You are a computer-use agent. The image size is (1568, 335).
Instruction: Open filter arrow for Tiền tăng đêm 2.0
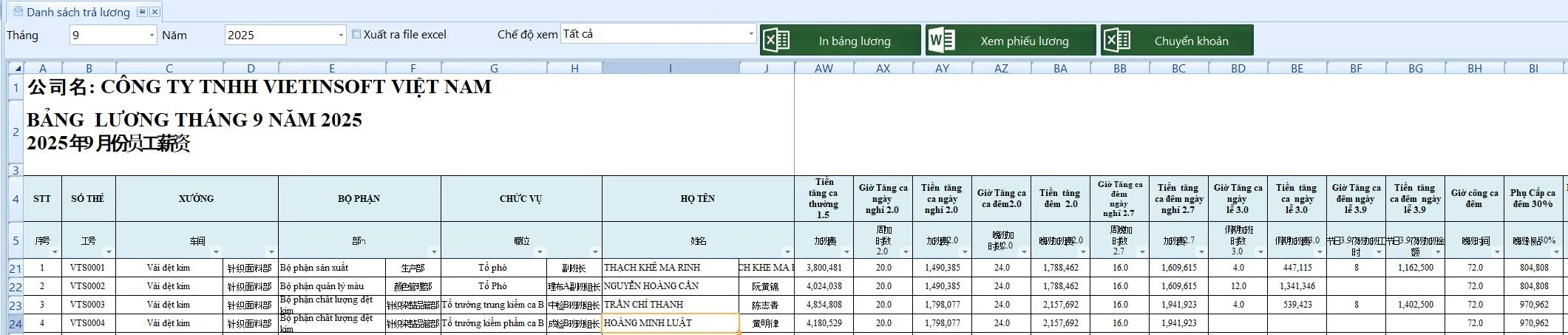click(1083, 252)
